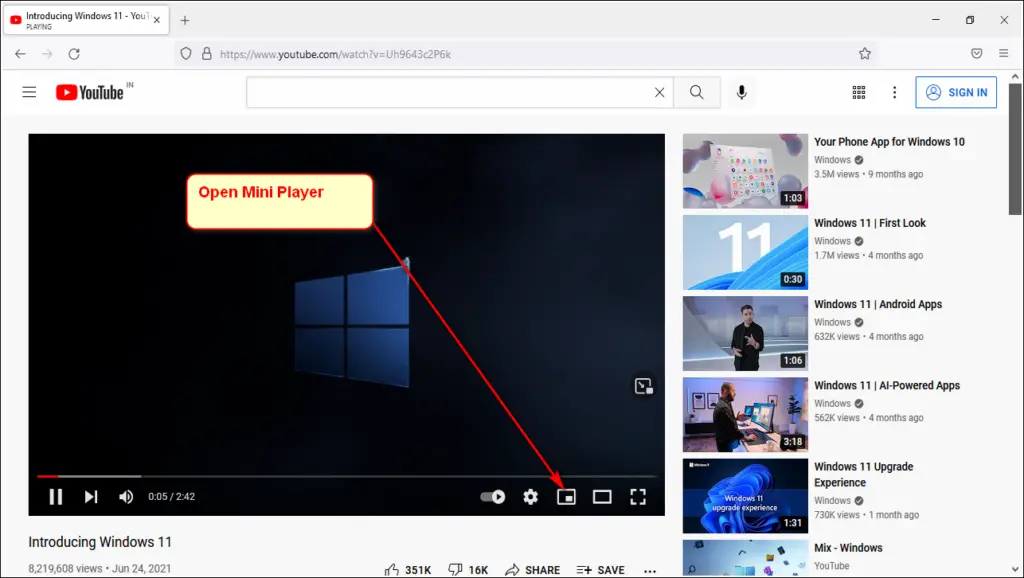Close the Introducing Windows 11 tab
This screenshot has width=1024, height=578.
point(157,20)
